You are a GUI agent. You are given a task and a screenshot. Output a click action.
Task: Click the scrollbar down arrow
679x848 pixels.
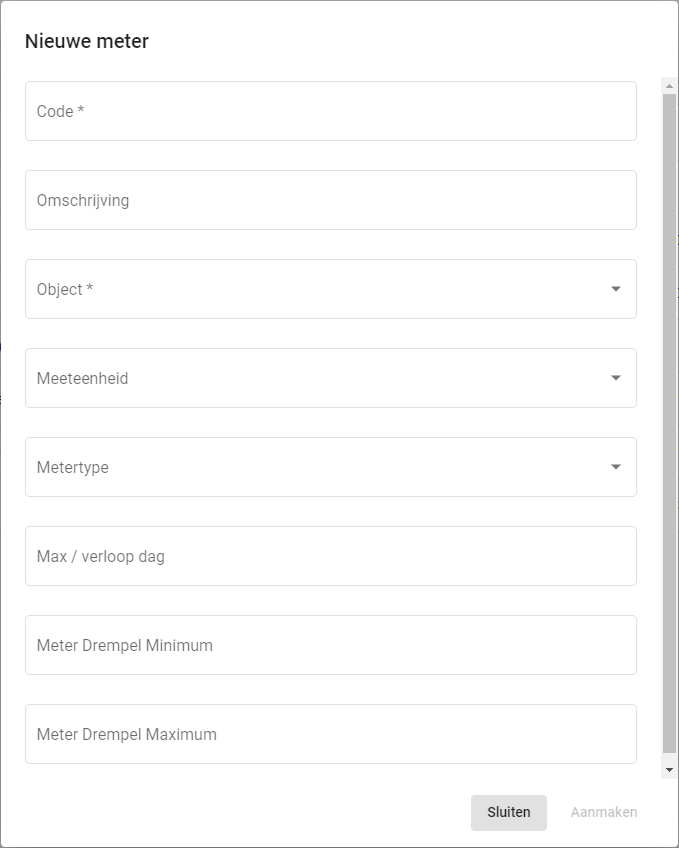670,770
